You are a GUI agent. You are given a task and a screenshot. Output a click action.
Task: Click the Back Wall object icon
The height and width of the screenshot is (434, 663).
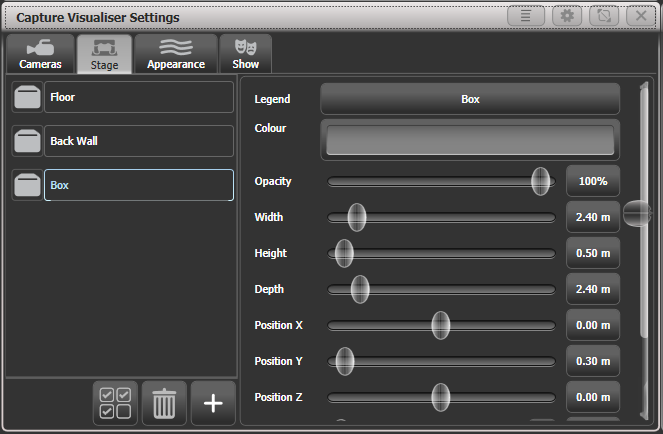[27, 141]
